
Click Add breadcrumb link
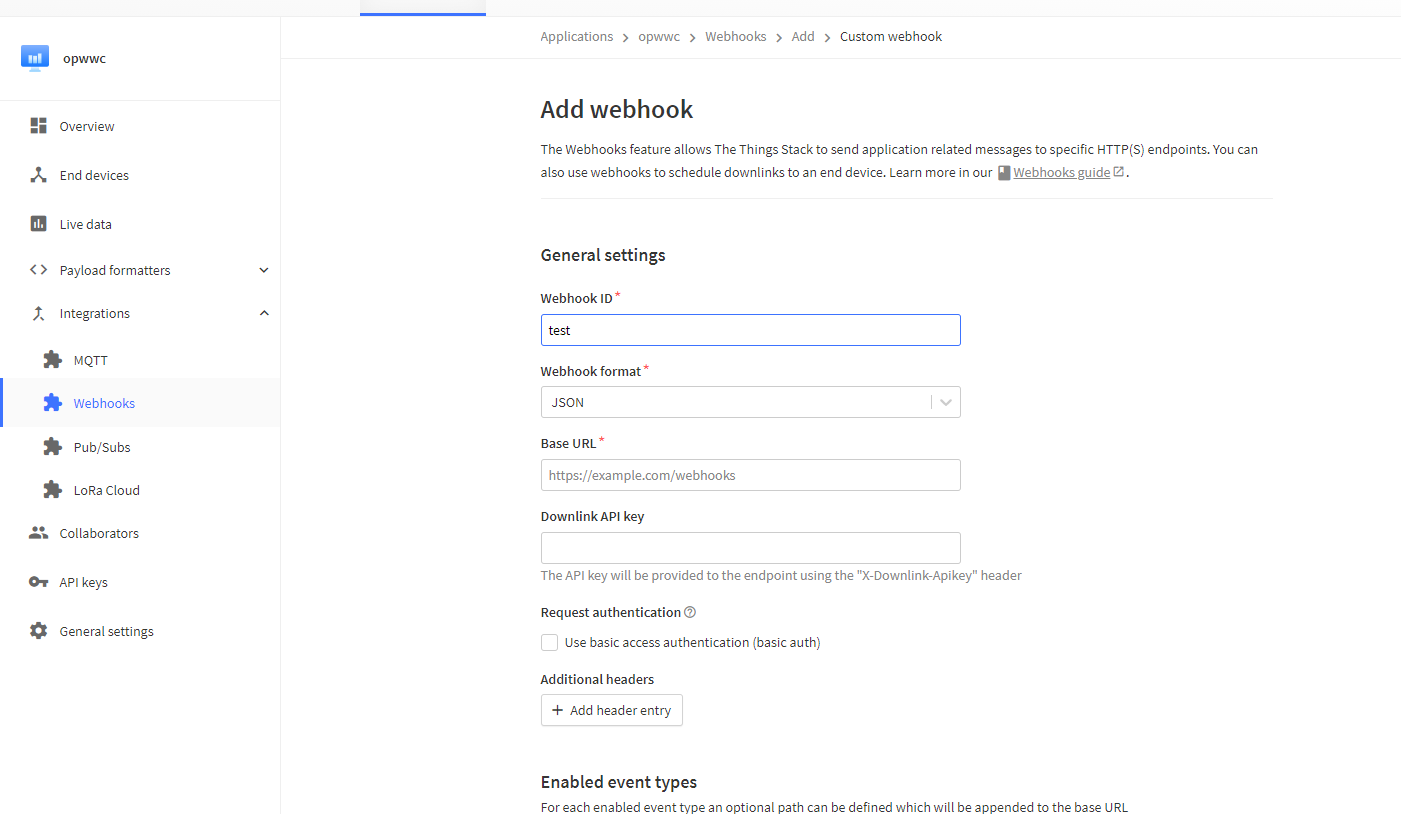(803, 36)
